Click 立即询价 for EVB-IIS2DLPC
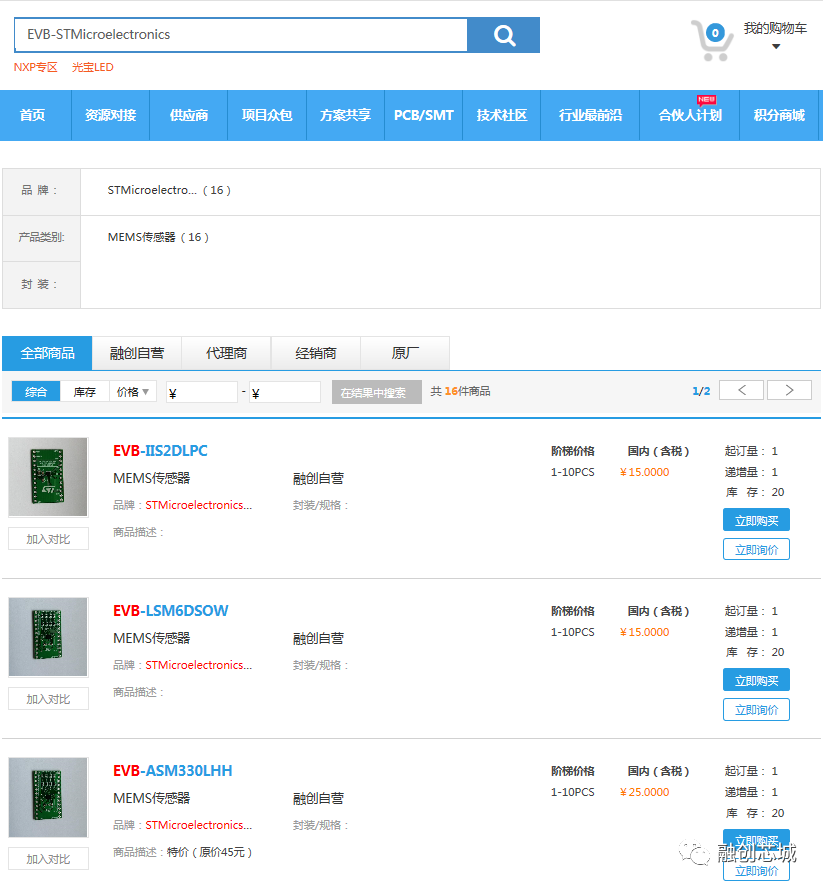 [x=756, y=549]
